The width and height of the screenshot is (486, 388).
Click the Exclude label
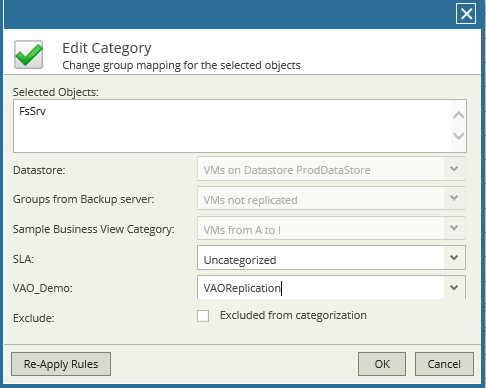(33, 318)
